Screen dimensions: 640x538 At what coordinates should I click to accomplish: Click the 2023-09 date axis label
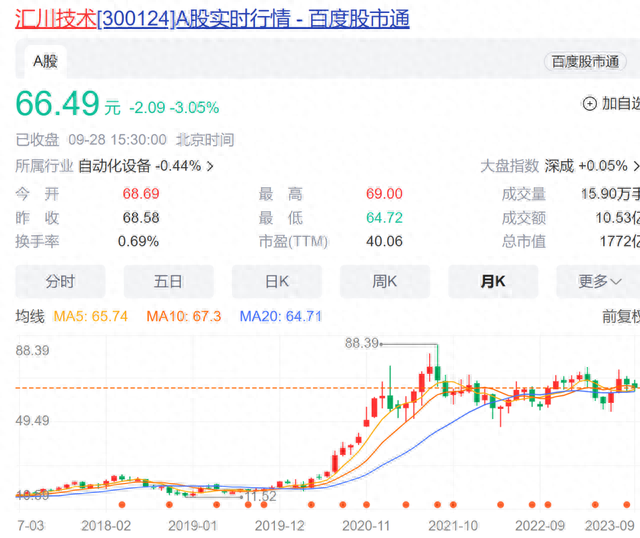pos(610,526)
